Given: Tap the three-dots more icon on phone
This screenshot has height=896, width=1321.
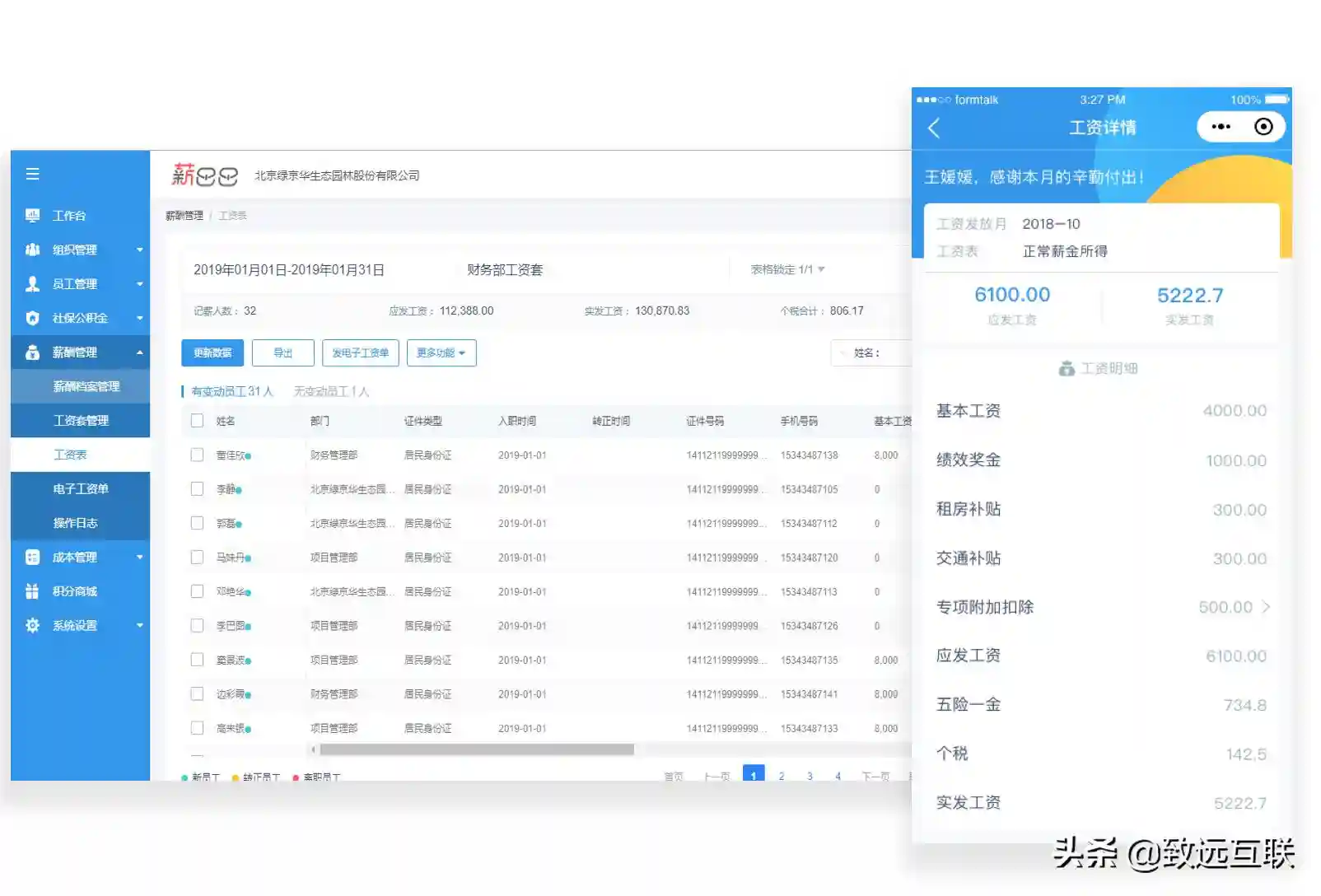Looking at the screenshot, I should coord(1221,127).
